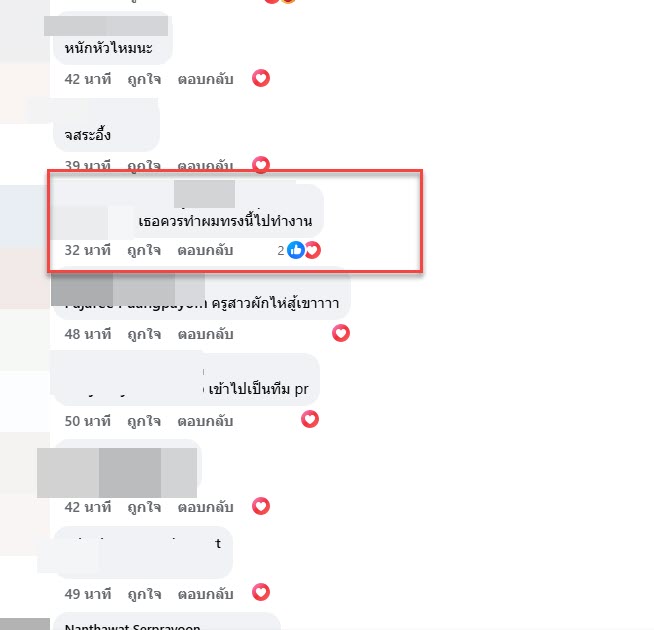Reply to หนักหัวไหมนะ comment via ตอบกลับ
Viewport: 654px width, 630px height.
pyautogui.click(x=205, y=79)
